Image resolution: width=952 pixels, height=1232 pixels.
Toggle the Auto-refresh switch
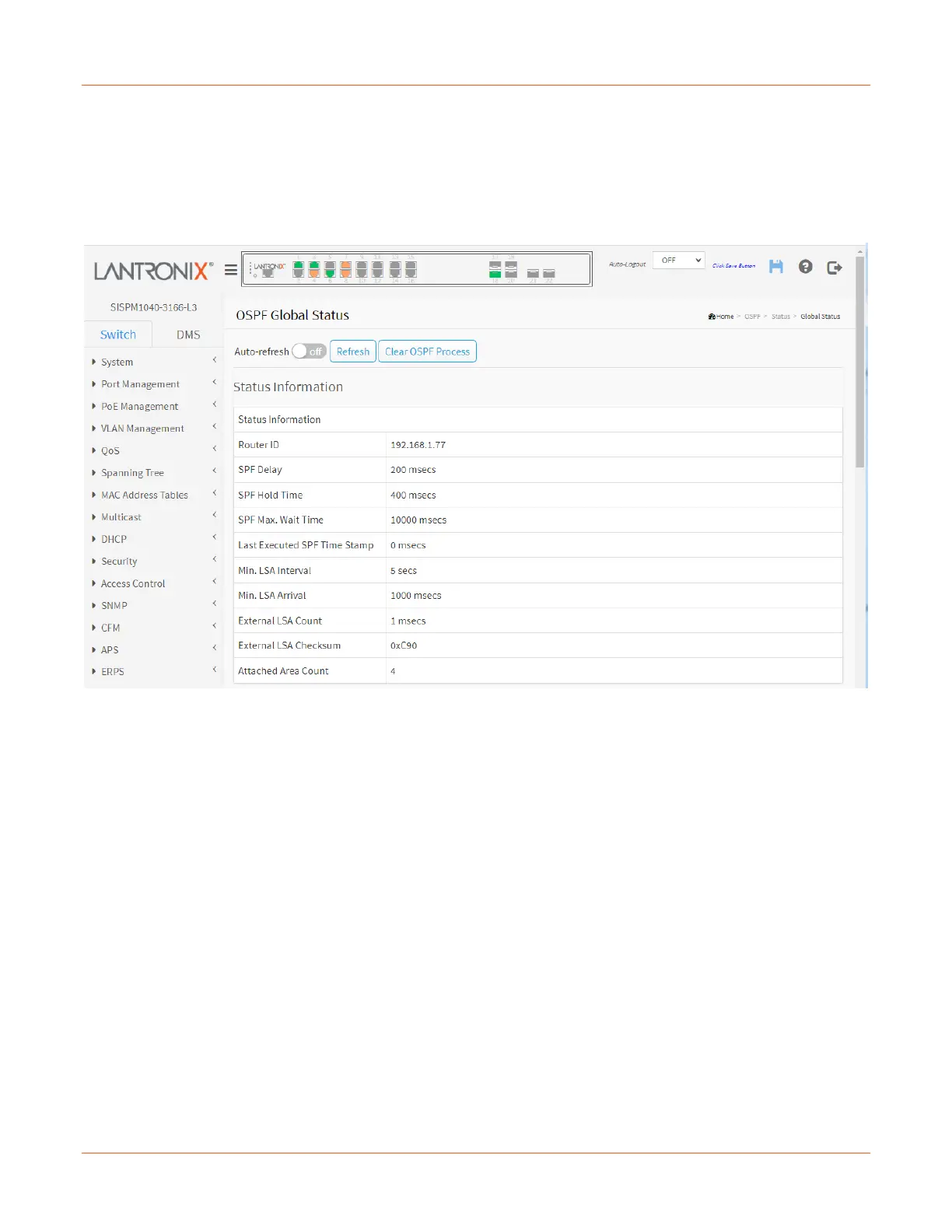point(310,352)
